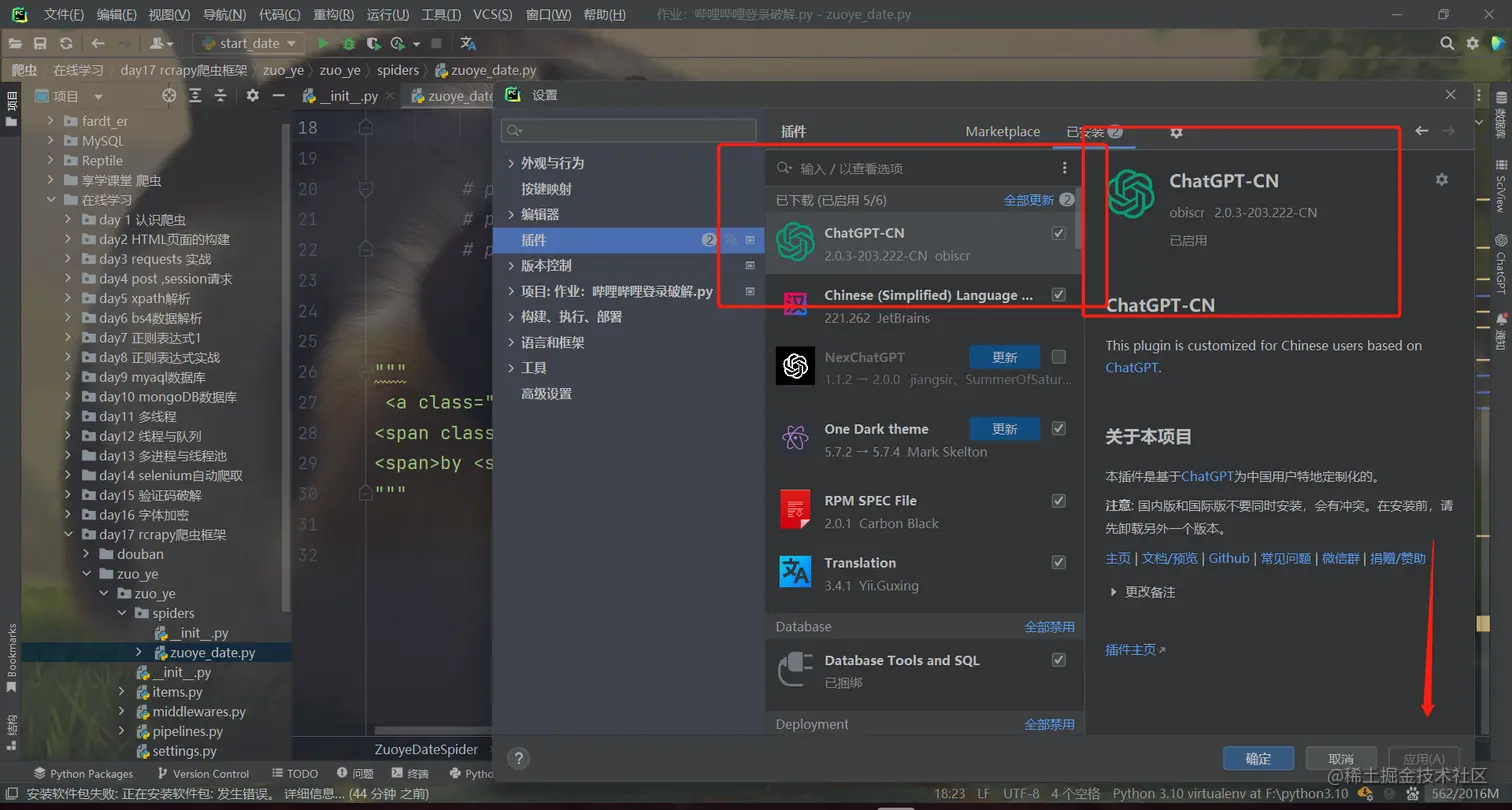Switch to Marketplace tab
This screenshot has width=1512, height=810.
[x=1003, y=132]
